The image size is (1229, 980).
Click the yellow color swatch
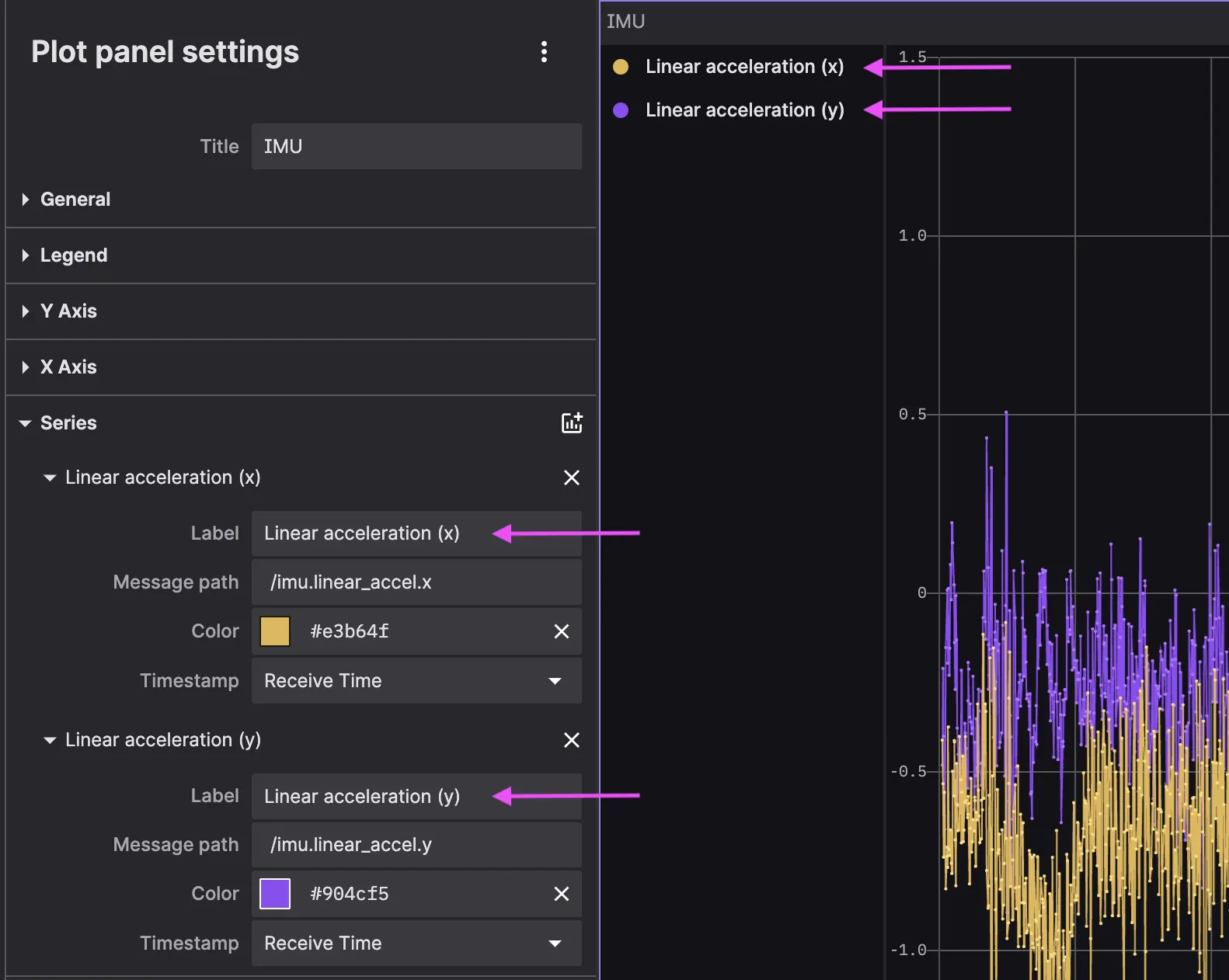tap(275, 631)
